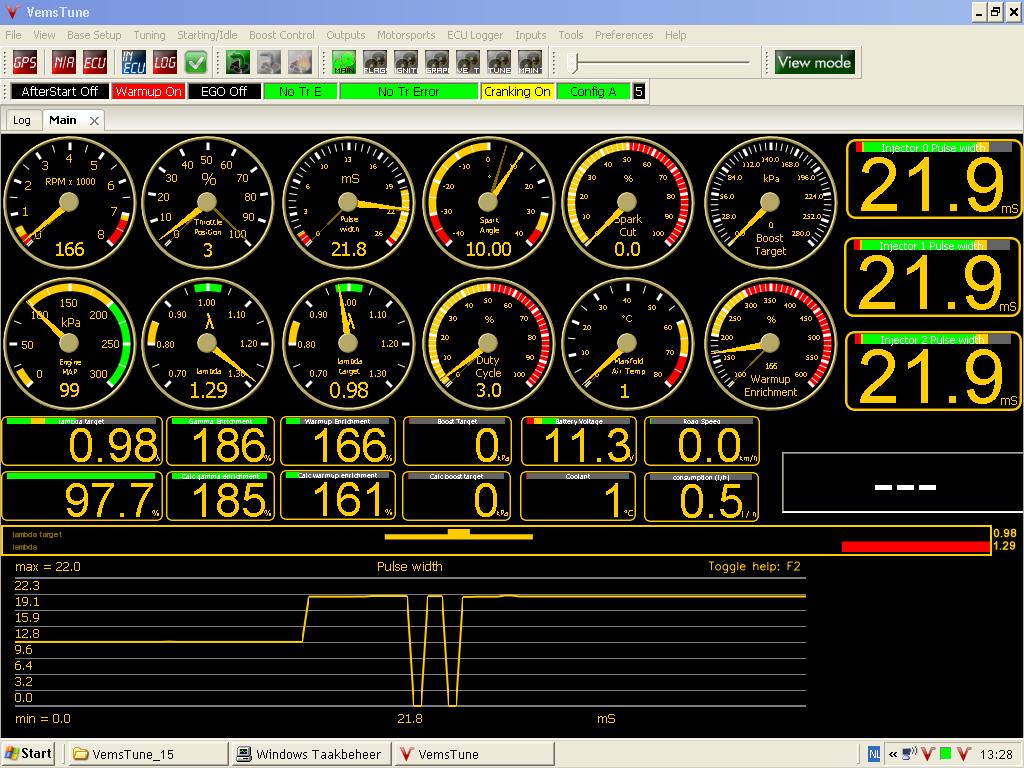Click the Warmup On status indicator
The height and width of the screenshot is (768, 1024).
click(148, 91)
